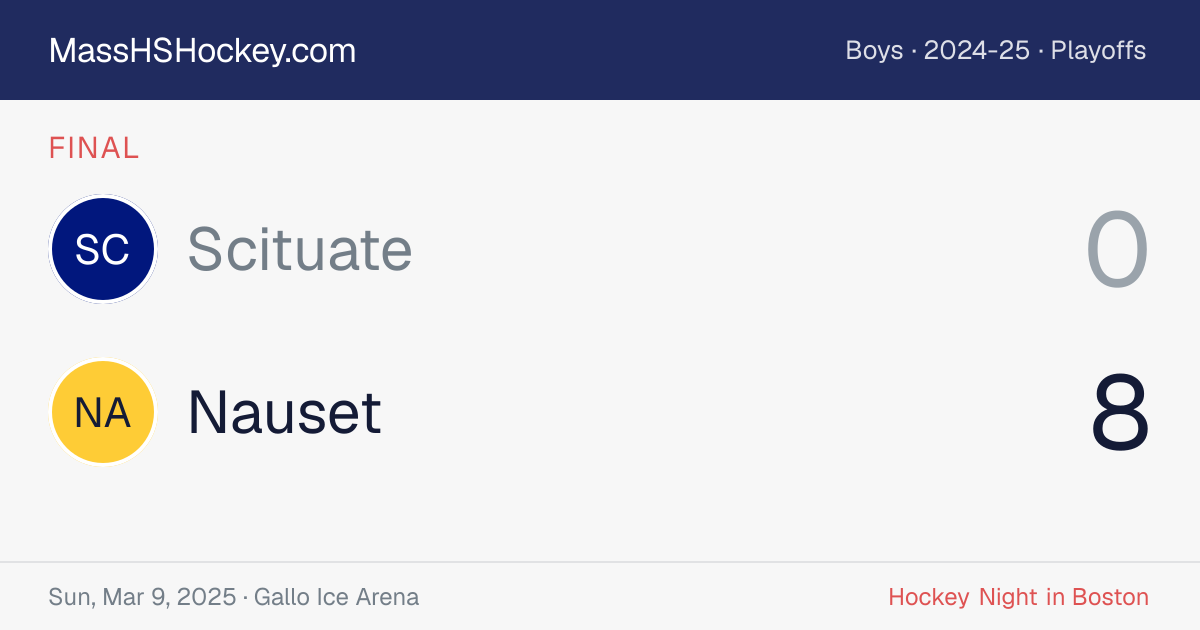
Task: Open the Nauset team name
Action: (285, 412)
